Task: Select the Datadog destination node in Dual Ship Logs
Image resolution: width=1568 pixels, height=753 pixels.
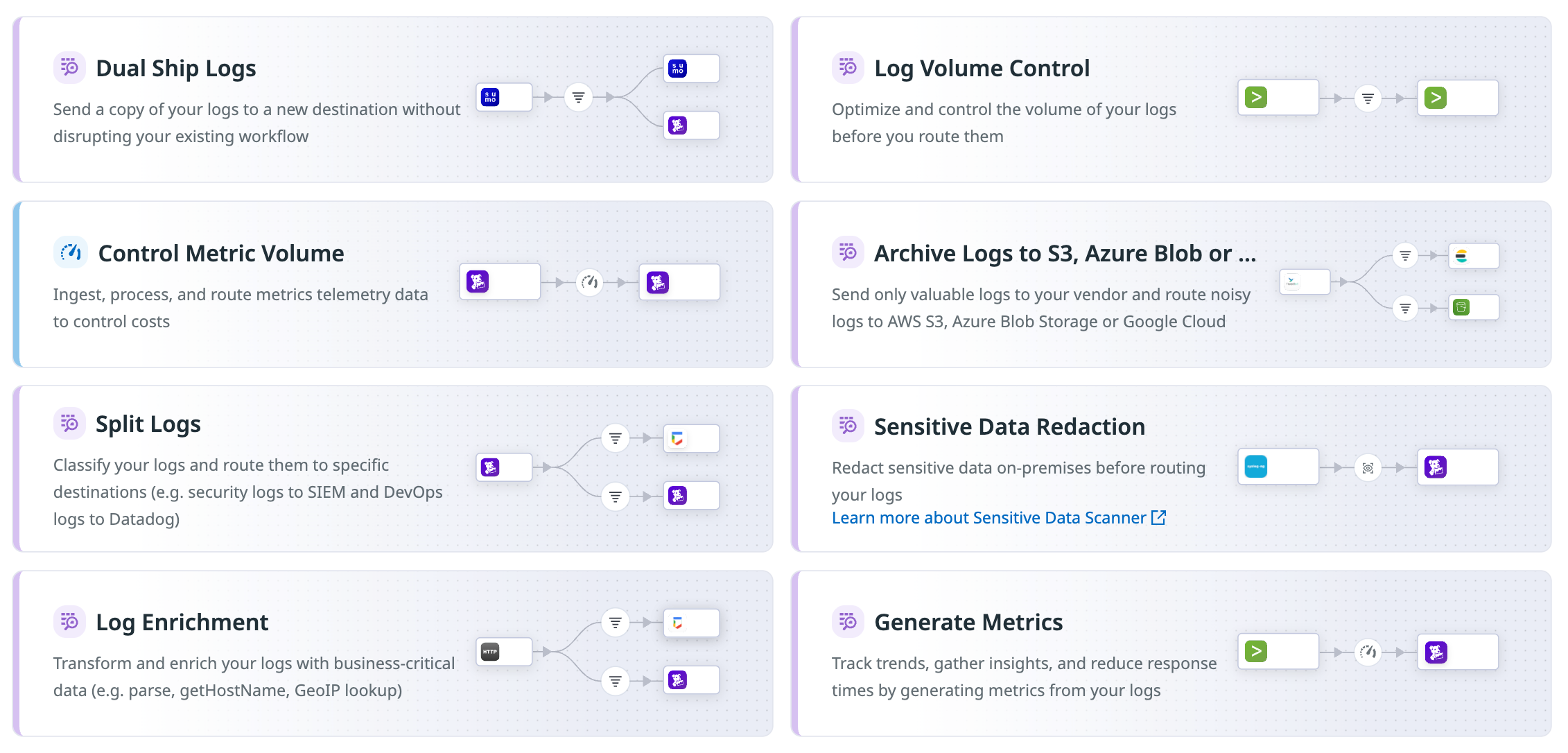Action: pos(691,125)
